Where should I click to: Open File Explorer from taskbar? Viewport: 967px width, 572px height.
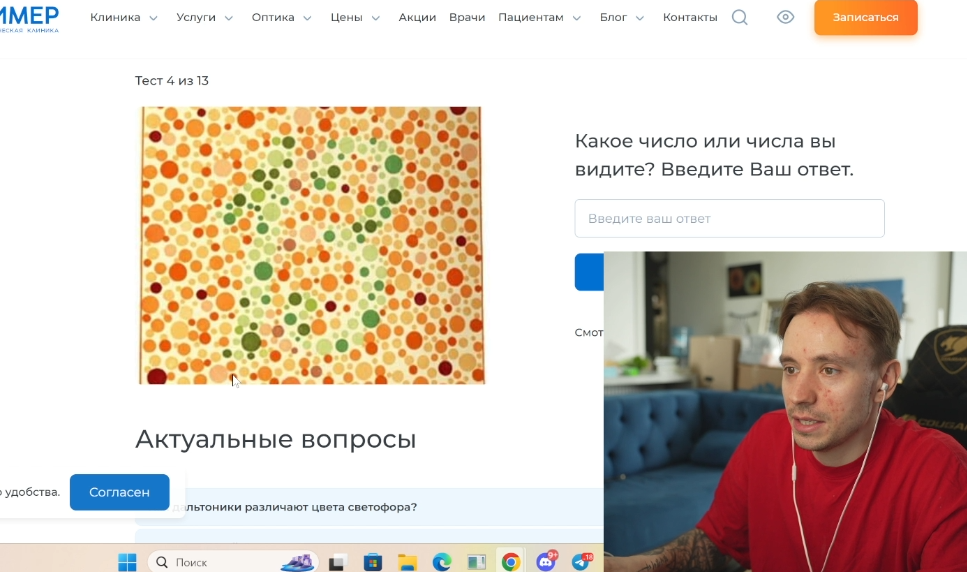407,562
